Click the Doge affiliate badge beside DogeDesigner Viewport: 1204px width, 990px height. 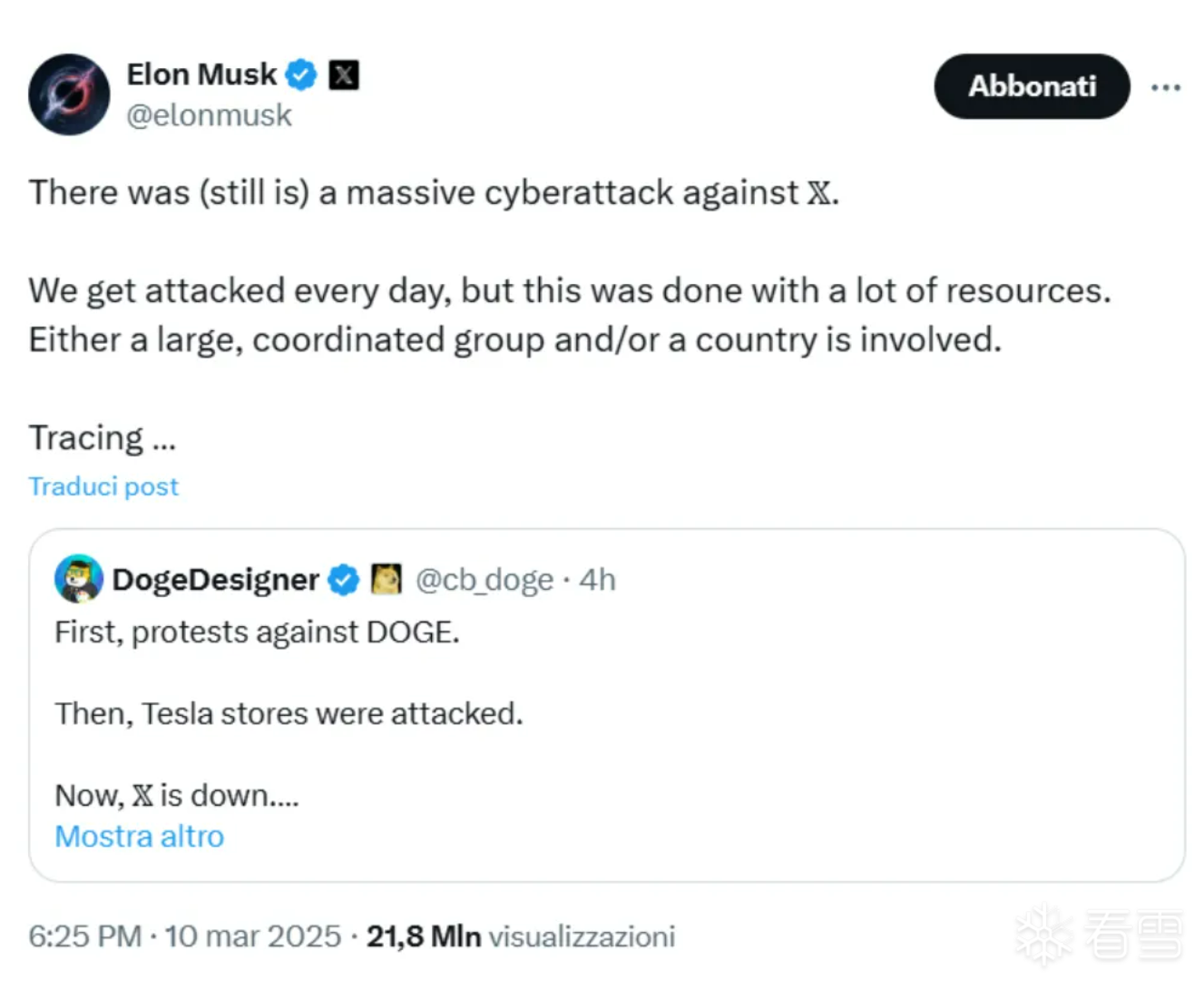click(387, 579)
